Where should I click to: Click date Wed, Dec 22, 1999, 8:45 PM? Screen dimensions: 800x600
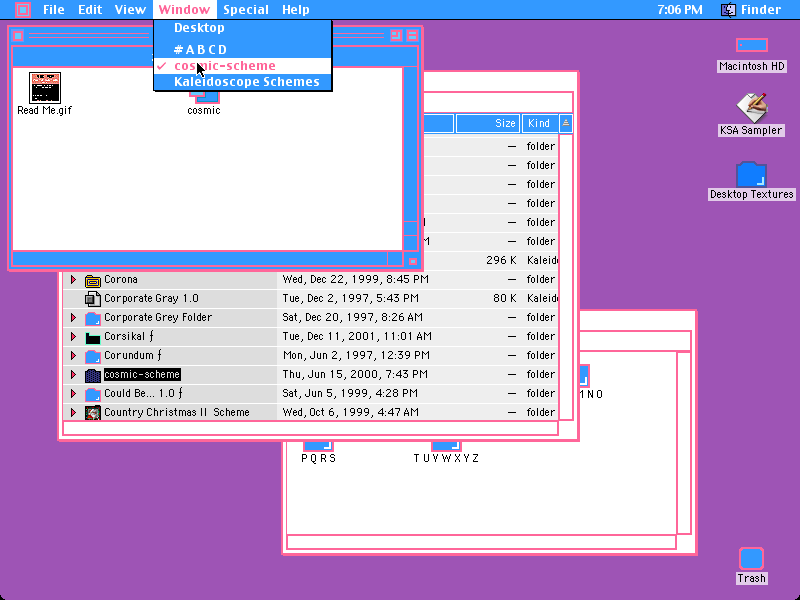click(x=356, y=280)
